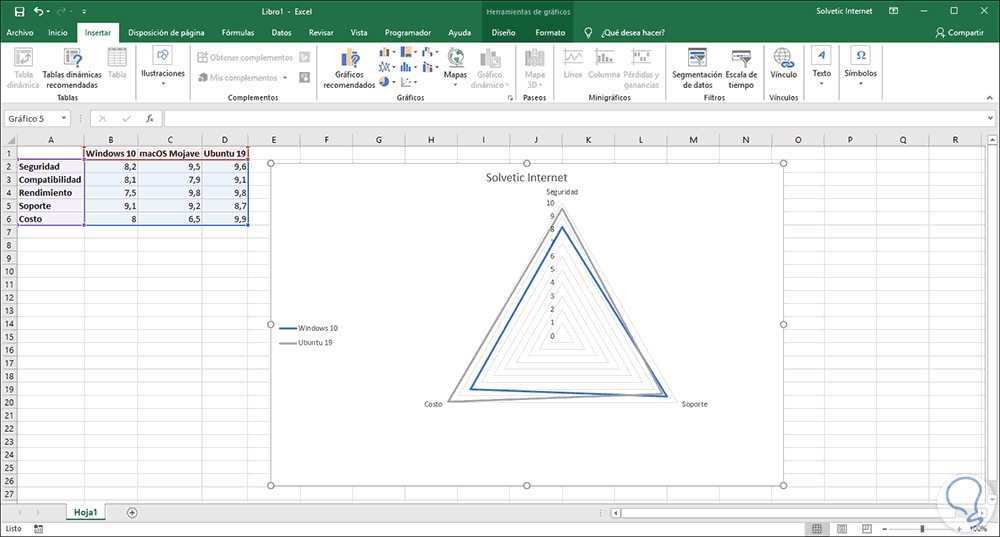1000x537 pixels.
Task: Switch to the Vista tab
Action: (359, 33)
